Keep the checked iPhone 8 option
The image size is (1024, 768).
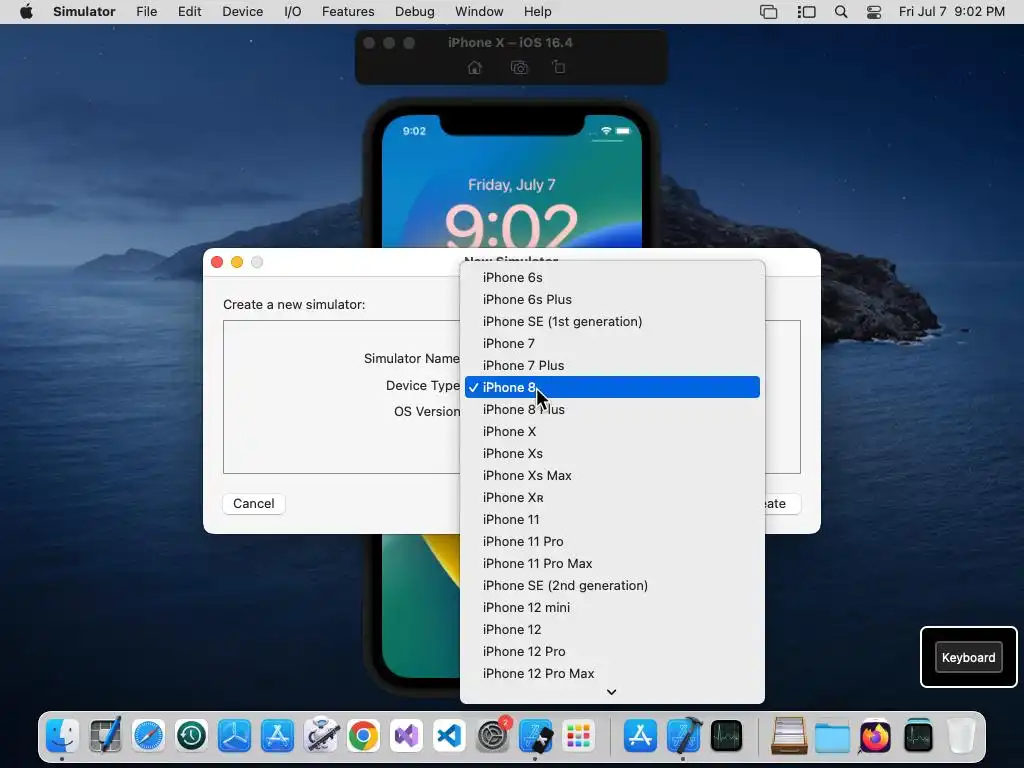point(612,387)
